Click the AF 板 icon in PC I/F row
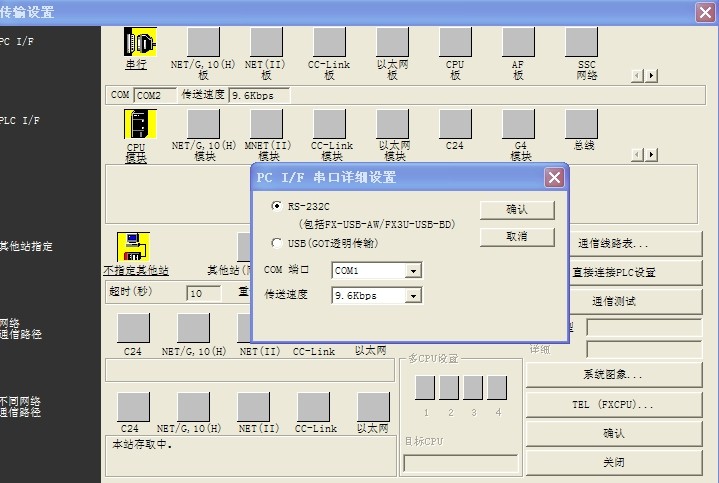The height and width of the screenshot is (483, 719). [x=518, y=42]
